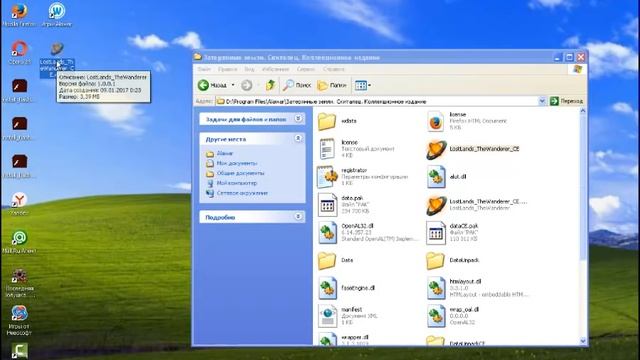Select the htmlayout.dll file

click(x=478, y=288)
